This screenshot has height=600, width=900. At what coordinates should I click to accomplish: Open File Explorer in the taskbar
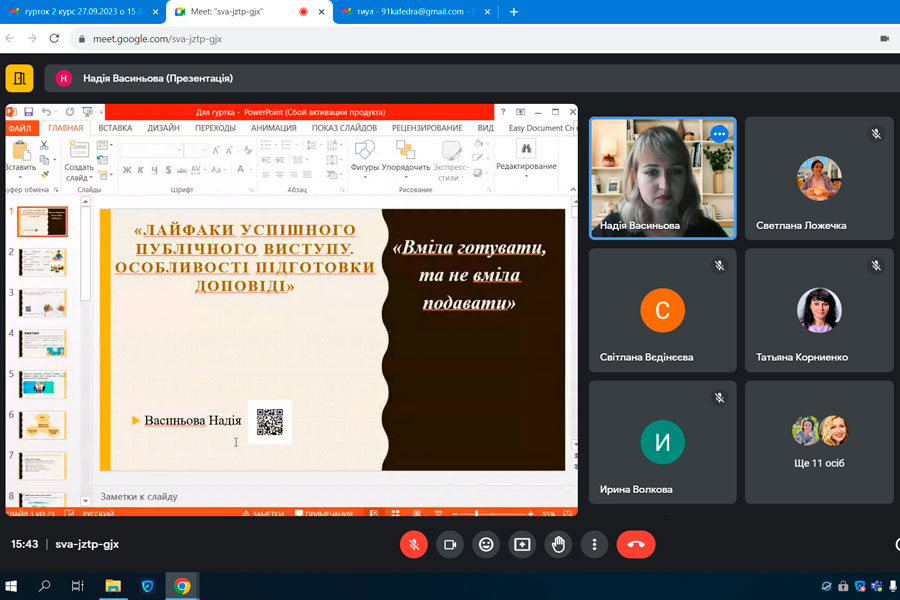click(113, 586)
